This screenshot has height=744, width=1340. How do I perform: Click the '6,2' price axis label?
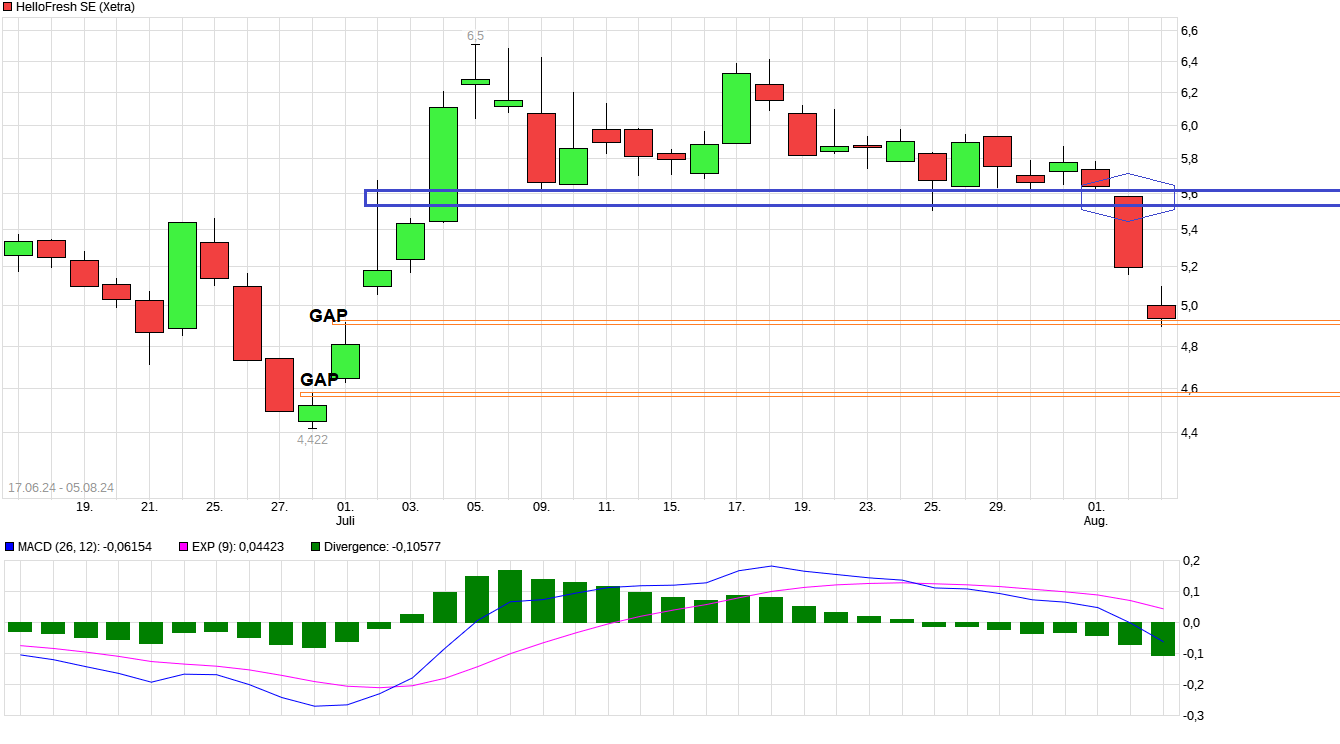tap(1189, 93)
